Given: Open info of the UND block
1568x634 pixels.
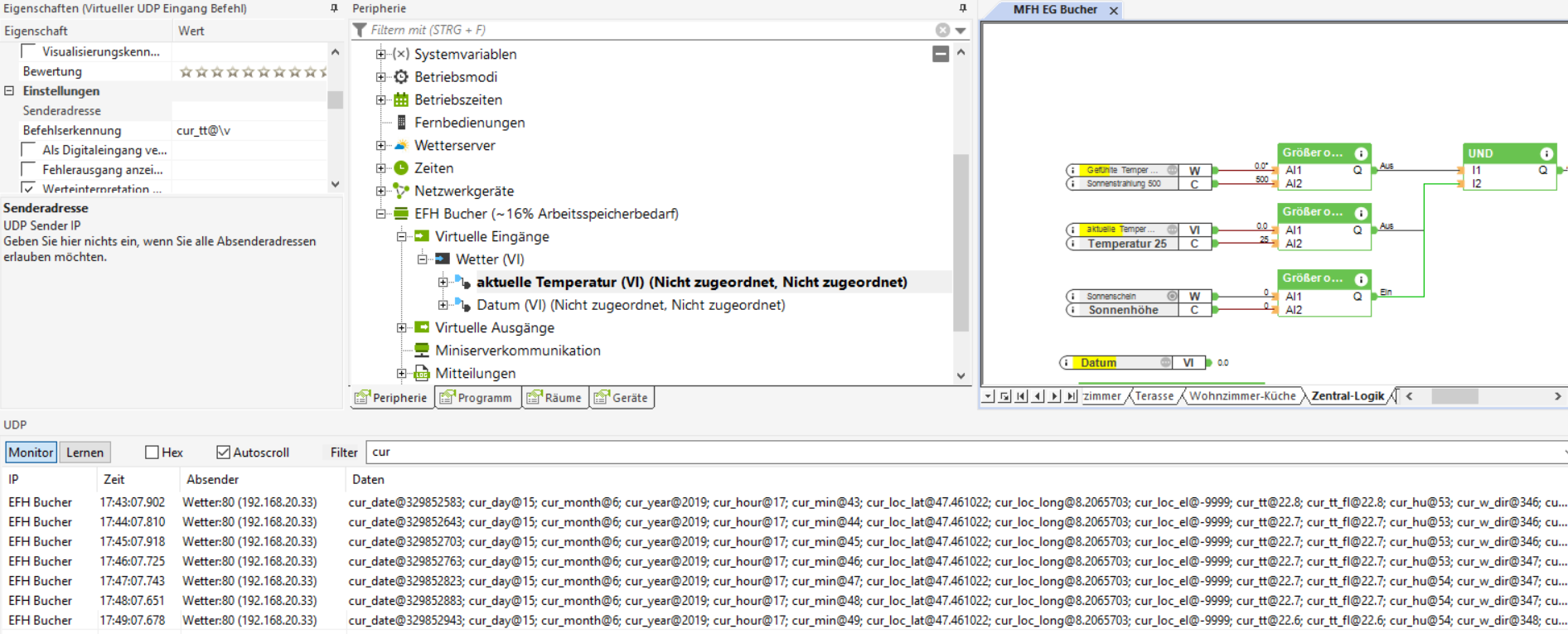Looking at the screenshot, I should pyautogui.click(x=1546, y=153).
